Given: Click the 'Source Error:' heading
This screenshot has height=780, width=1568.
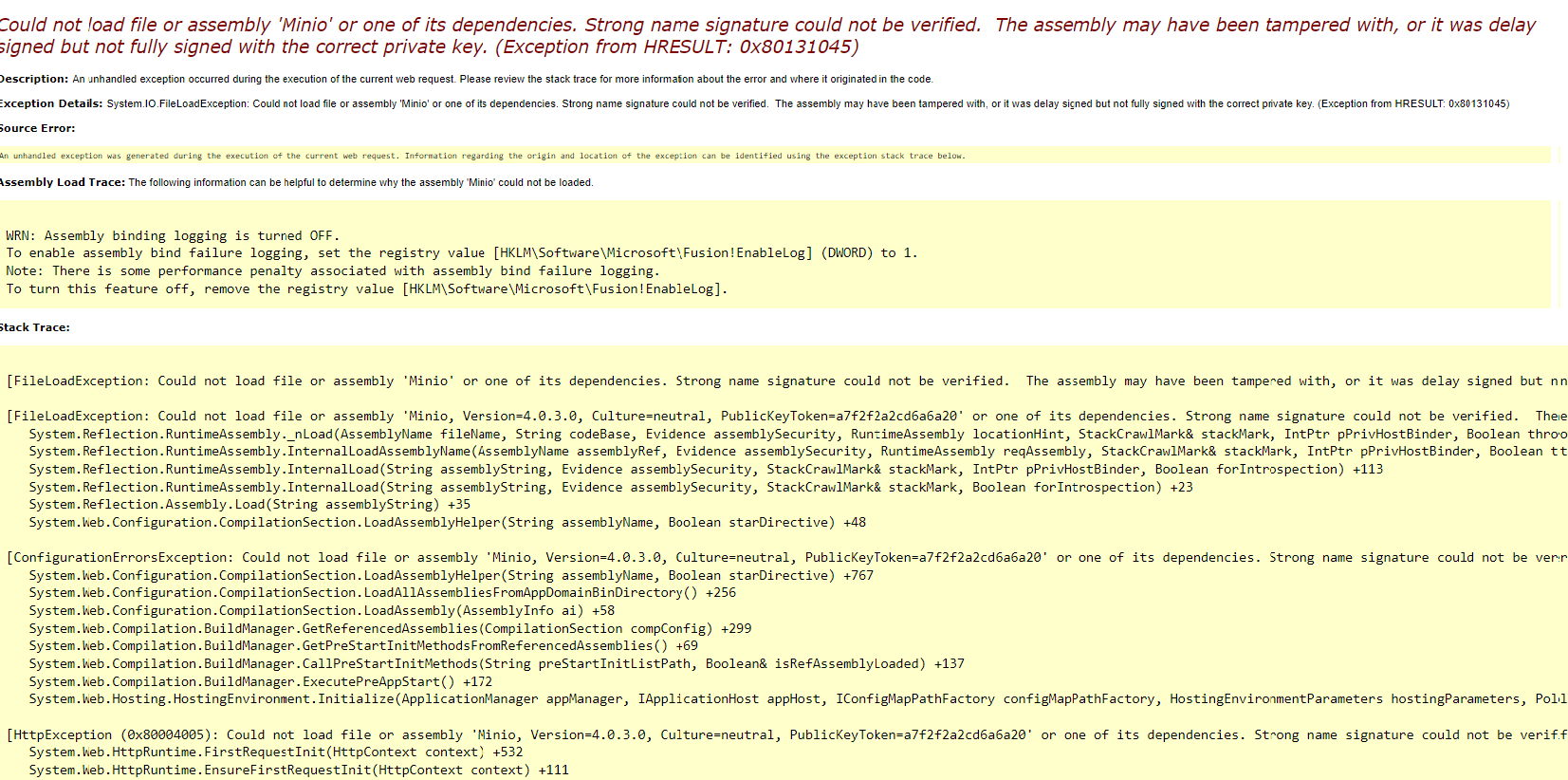Looking at the screenshot, I should (38, 128).
